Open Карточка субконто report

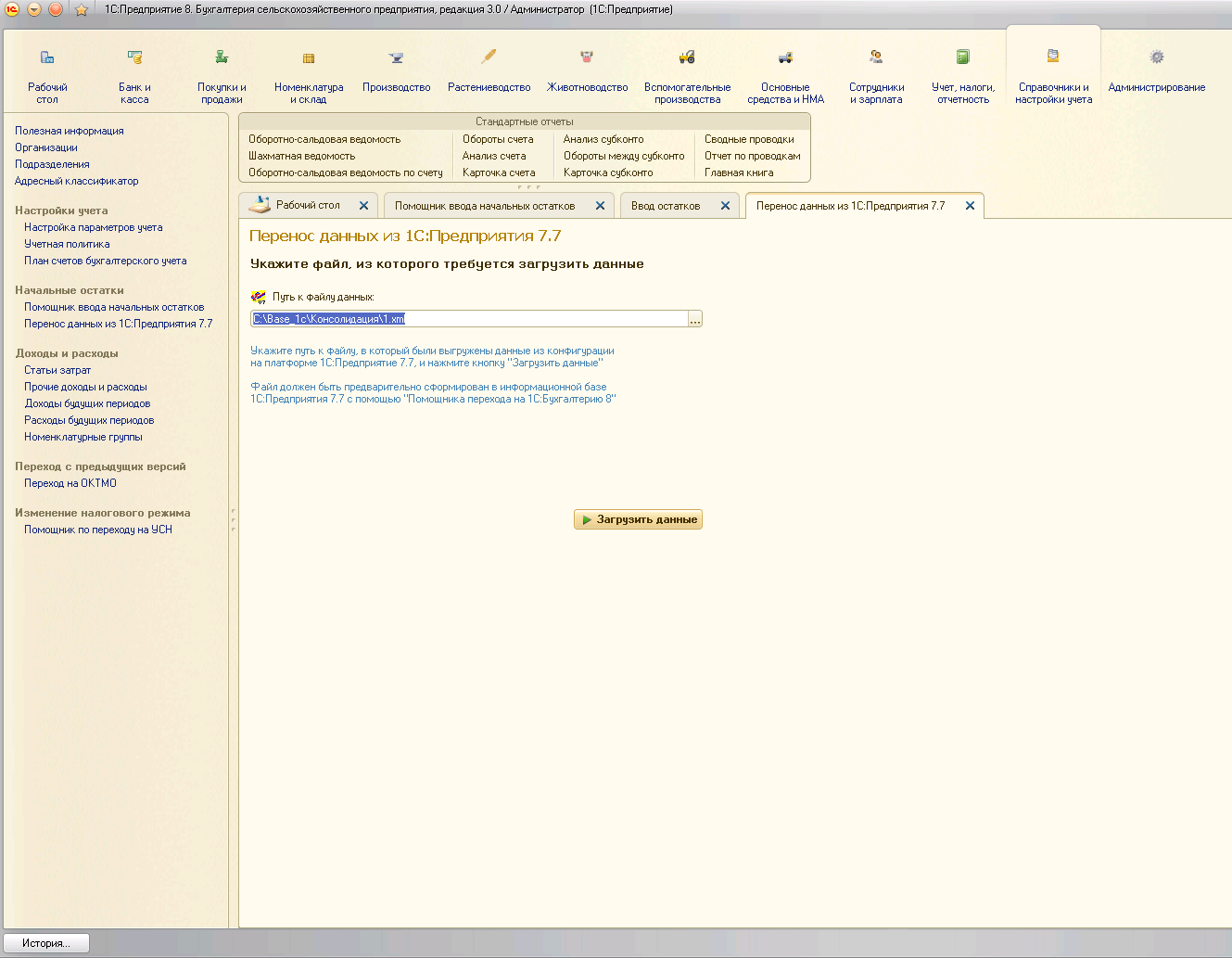click(608, 172)
